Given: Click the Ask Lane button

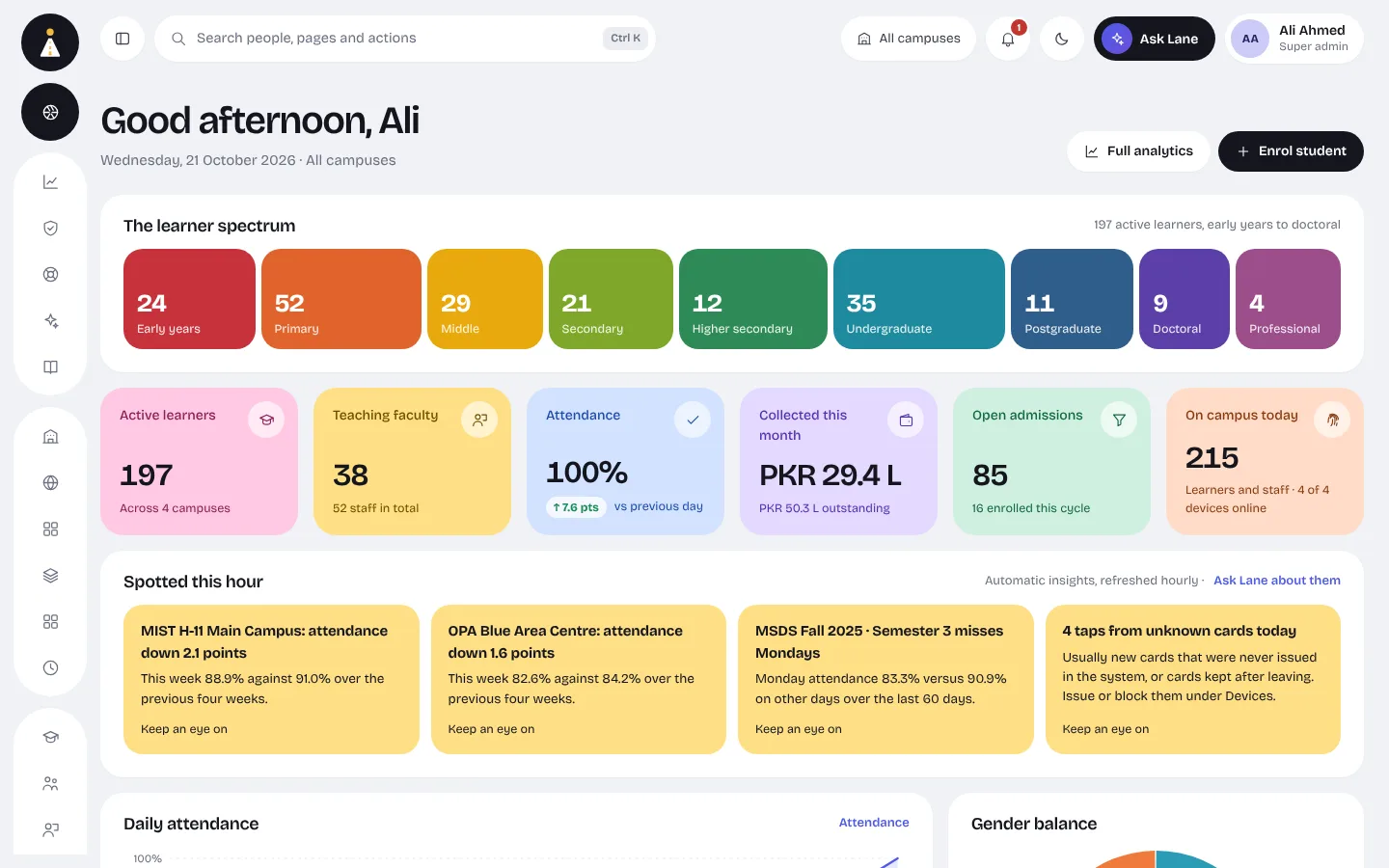Looking at the screenshot, I should tap(1155, 39).
